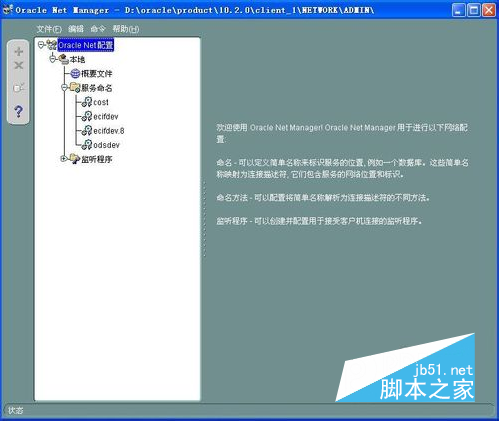Select the cost service name
The height and width of the screenshot is (424, 503).
[101, 102]
